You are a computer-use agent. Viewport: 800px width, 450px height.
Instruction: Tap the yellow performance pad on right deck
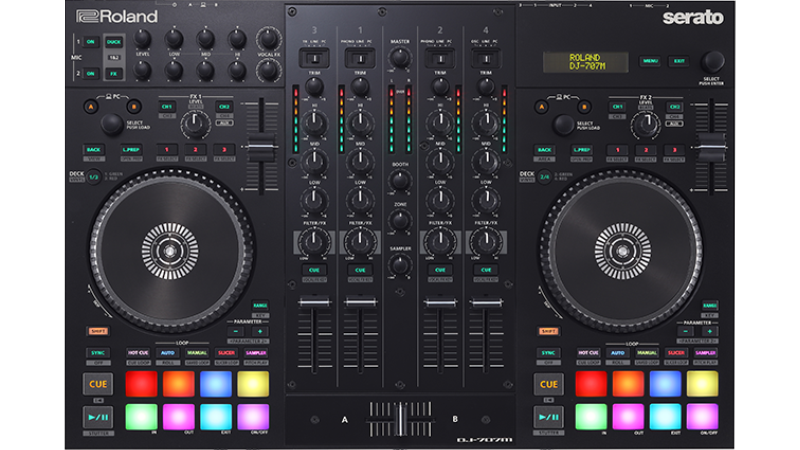[x=703, y=384]
